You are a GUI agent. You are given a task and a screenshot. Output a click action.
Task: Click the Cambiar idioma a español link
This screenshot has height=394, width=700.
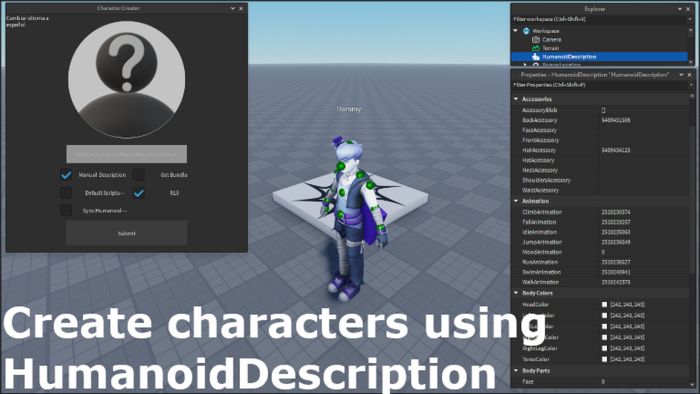[x=27, y=21]
